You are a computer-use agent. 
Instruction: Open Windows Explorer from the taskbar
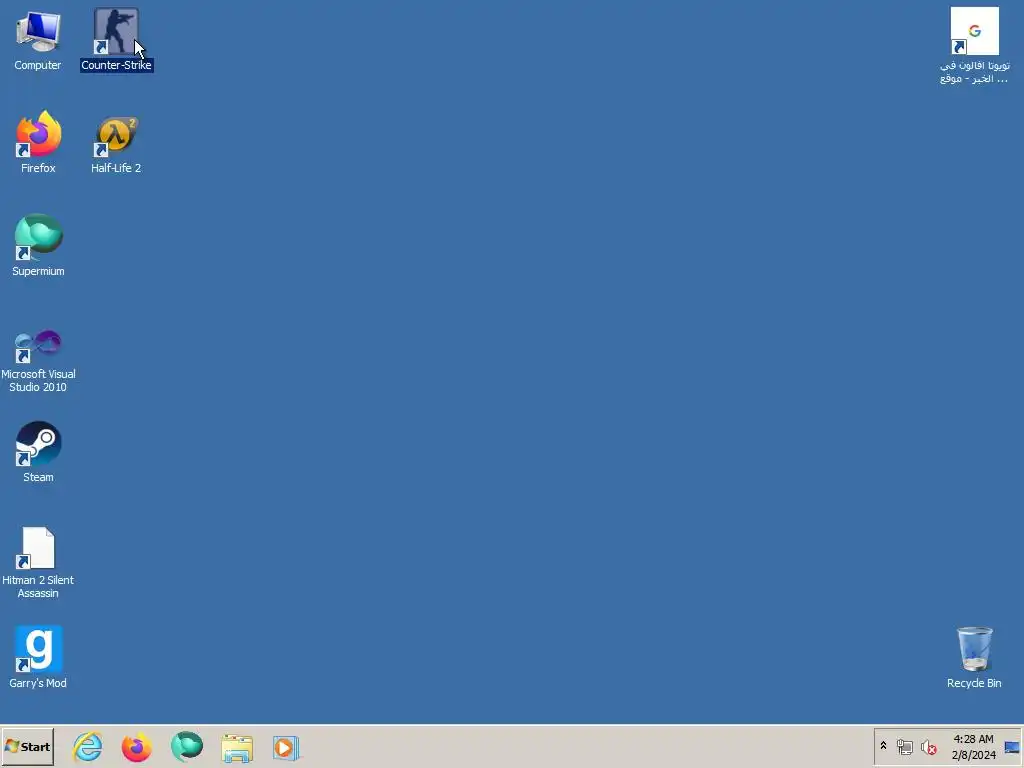[236, 748]
